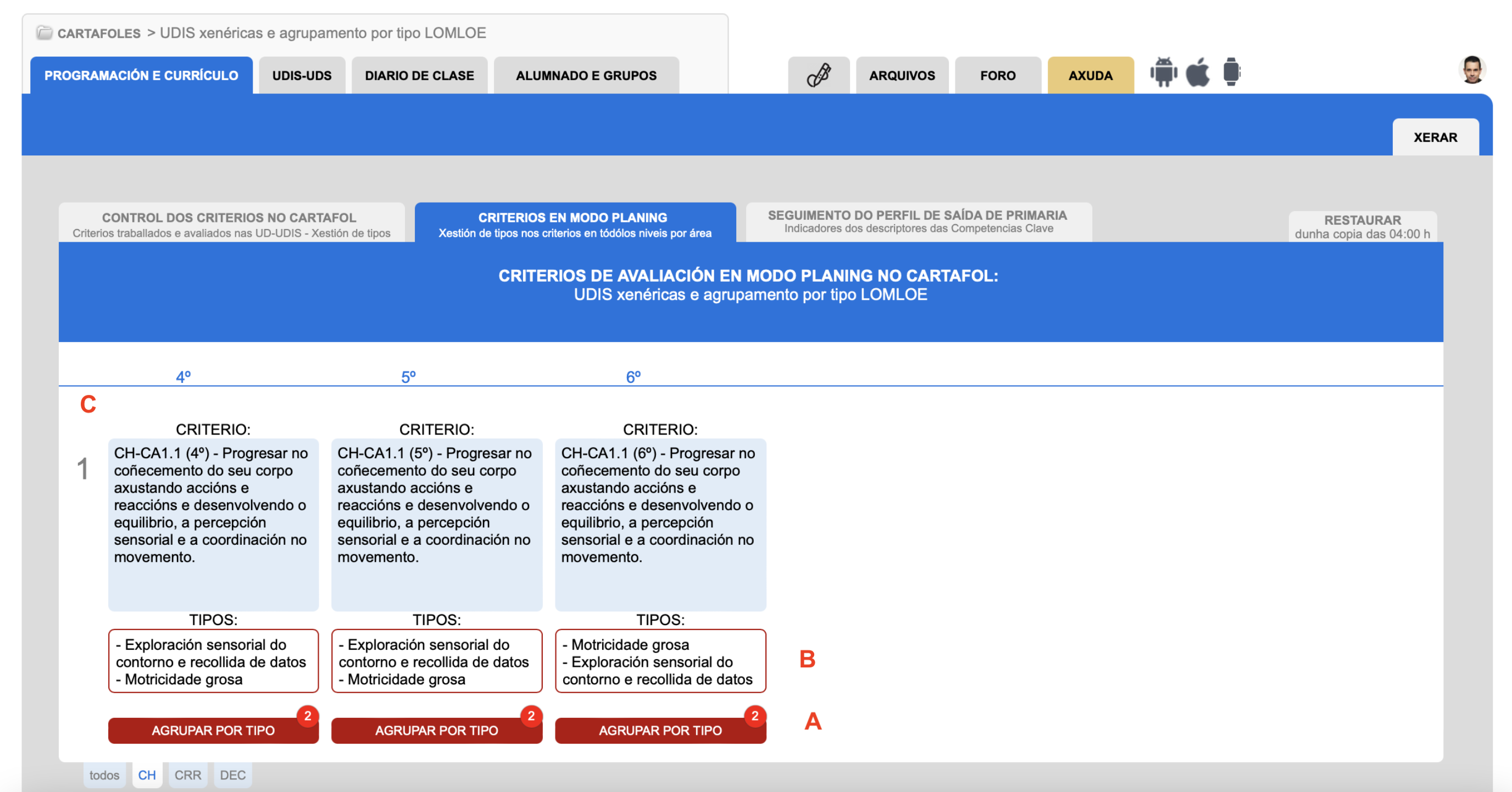Click the TIPOS box under 6º criterion
1512x792 pixels.
pyautogui.click(x=660, y=661)
